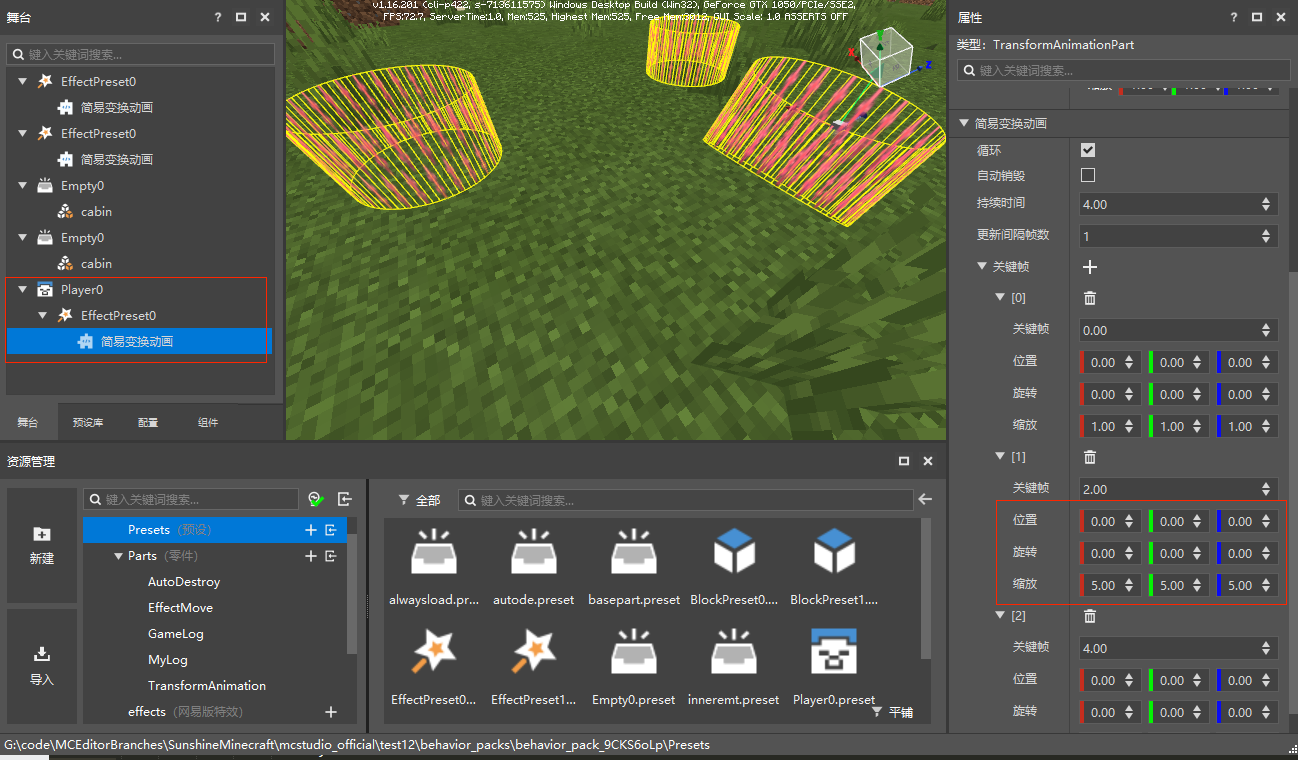
Task: Click the 持续时间 duration value field
Action: [x=1168, y=204]
